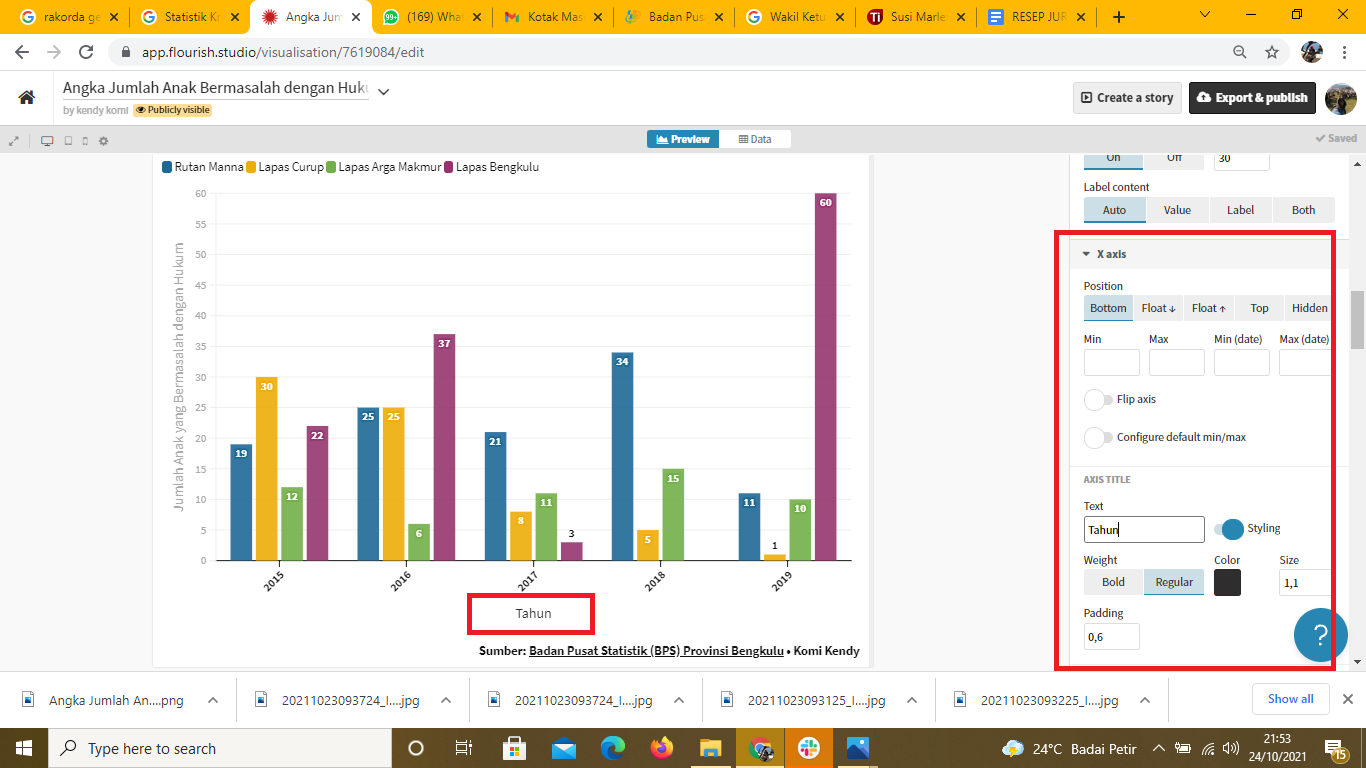Turn off axis title Styling toggle
Image resolution: width=1366 pixels, height=768 pixels.
point(1229,529)
